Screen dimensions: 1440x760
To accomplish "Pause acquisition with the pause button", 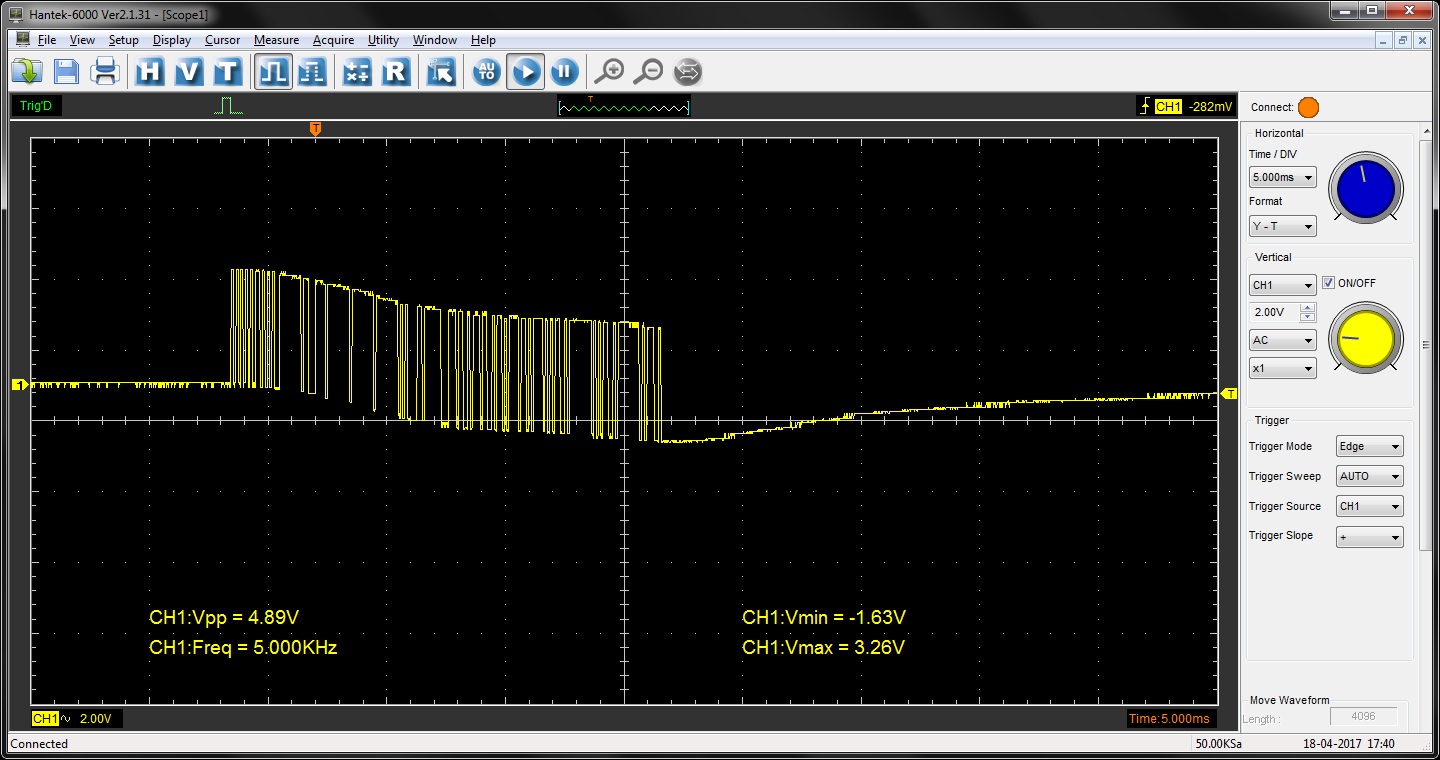I will click(564, 72).
